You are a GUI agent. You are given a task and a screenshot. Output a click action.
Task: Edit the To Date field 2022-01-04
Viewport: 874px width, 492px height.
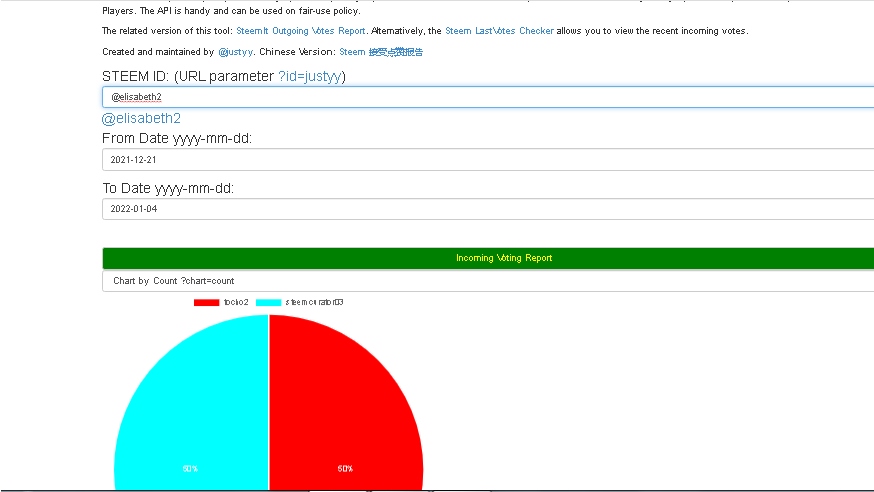(488, 209)
